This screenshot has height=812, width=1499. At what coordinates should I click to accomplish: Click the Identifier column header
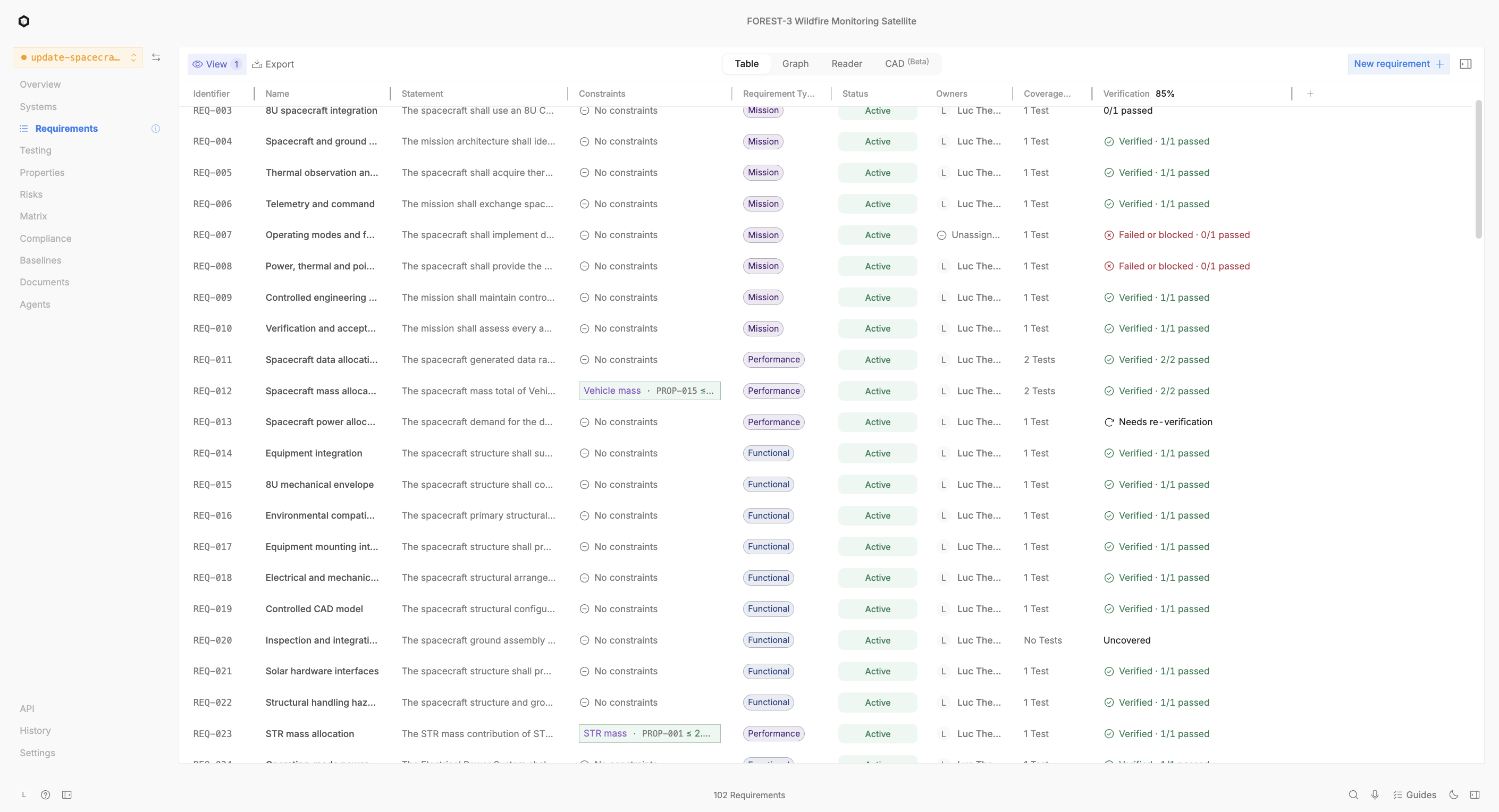pos(211,94)
